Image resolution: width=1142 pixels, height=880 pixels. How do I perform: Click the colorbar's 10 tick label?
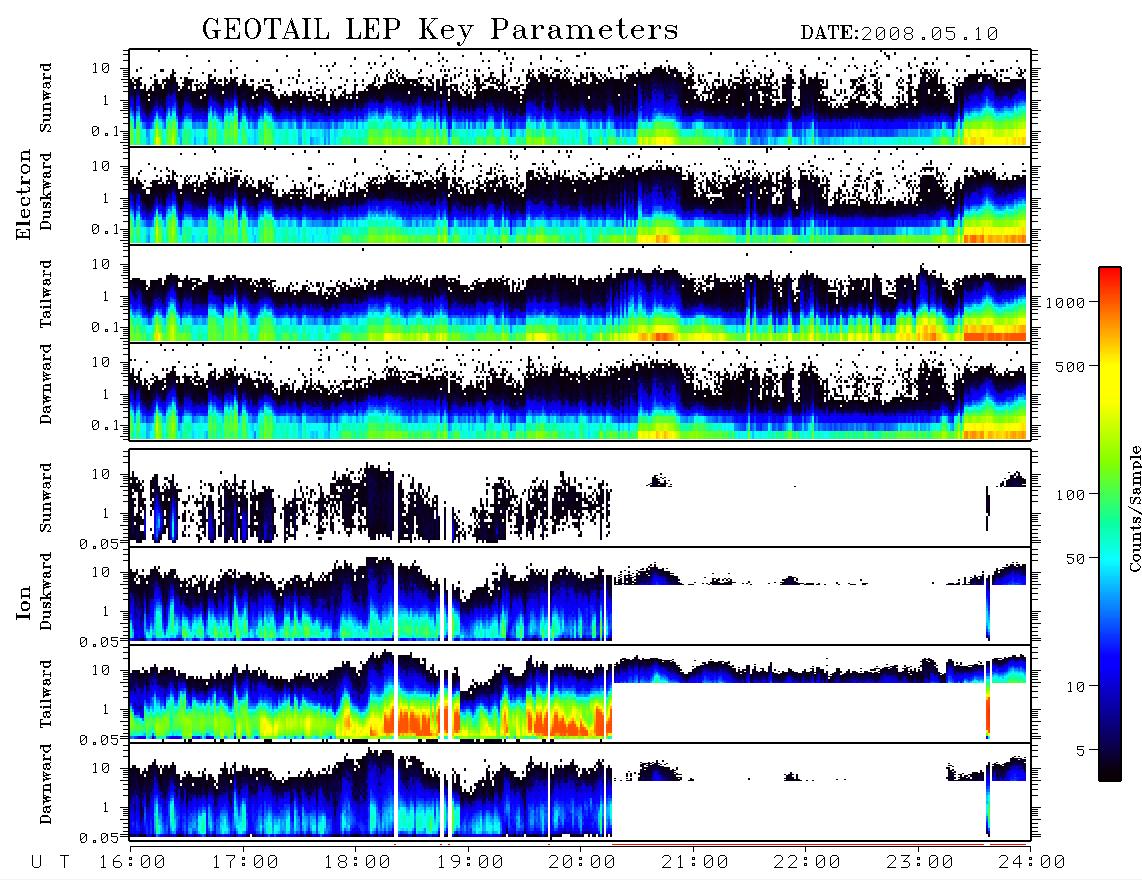point(1074,687)
